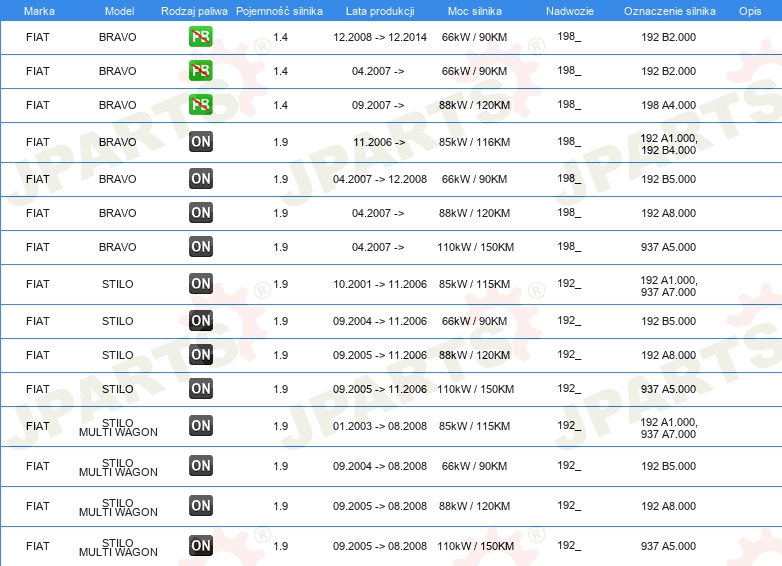The height and width of the screenshot is (566, 782).
Task: Select the engine code 198 A4.000
Action: tap(668, 105)
